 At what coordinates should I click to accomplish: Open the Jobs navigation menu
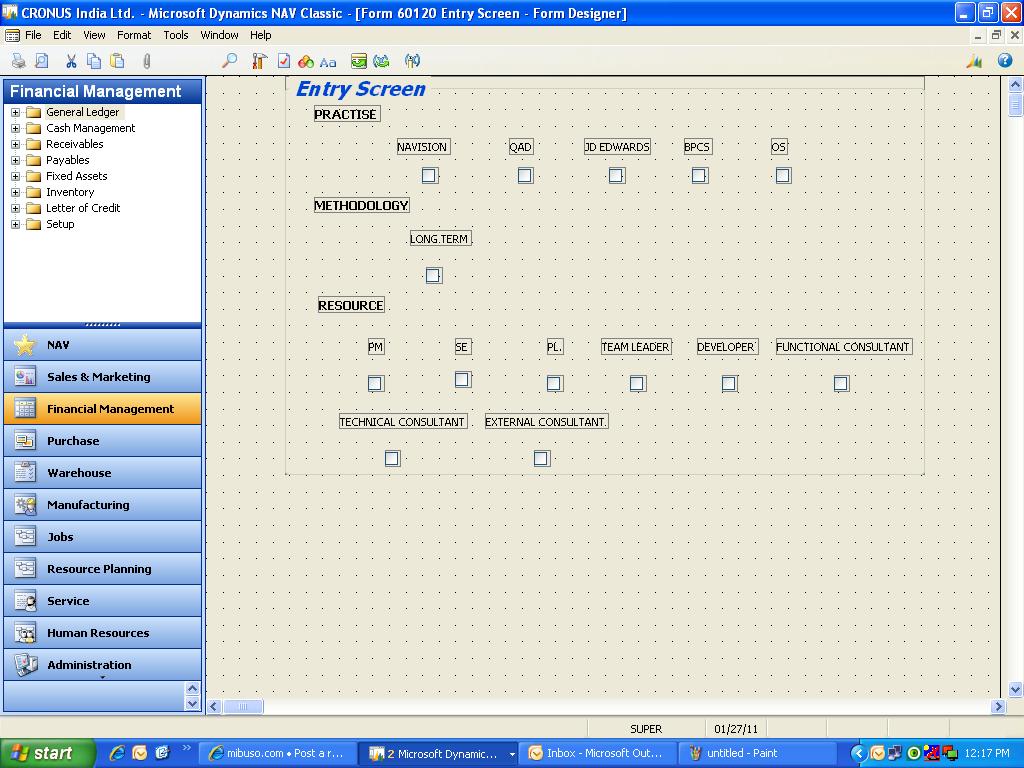103,537
